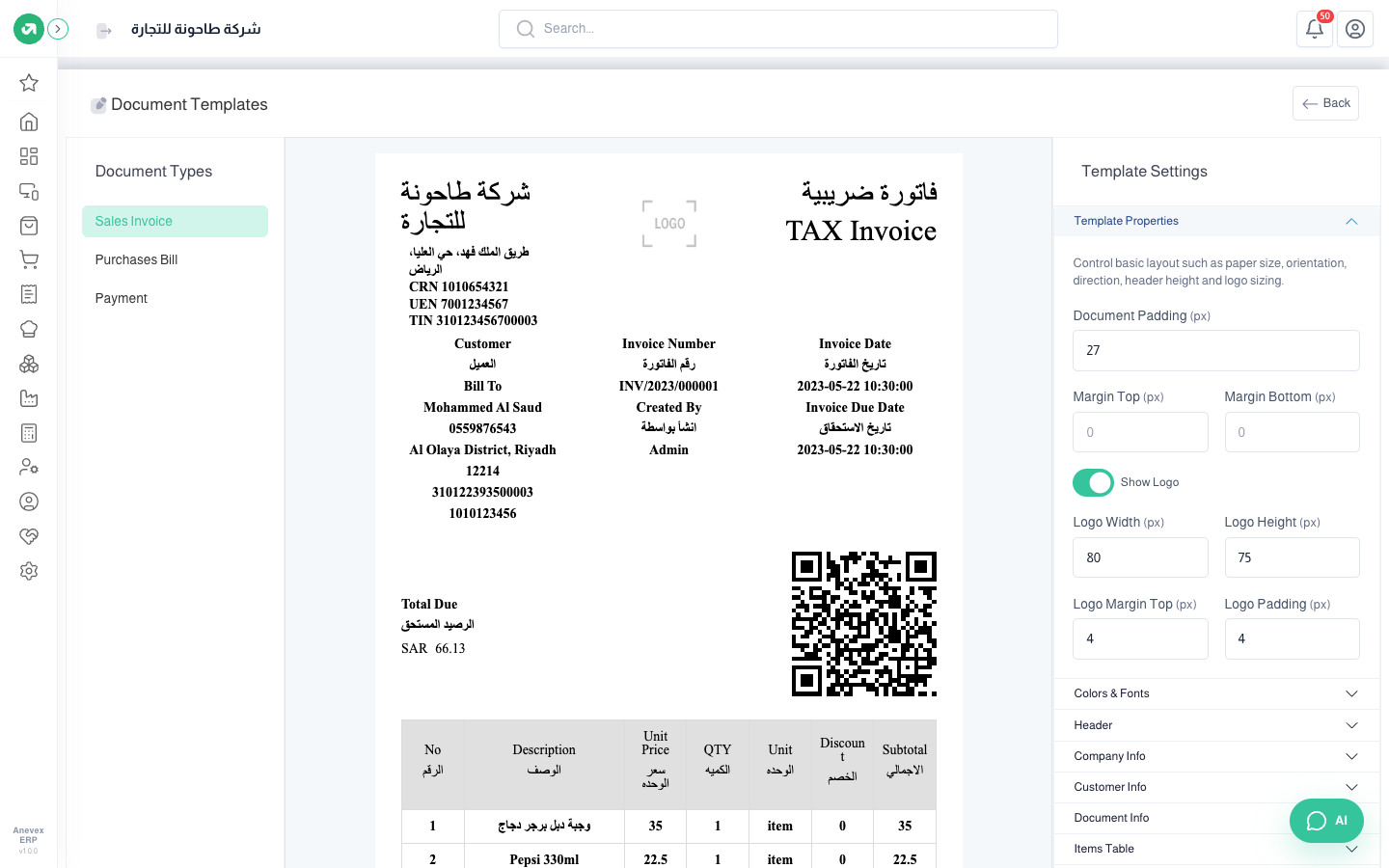Open the receipt icon in the sidebar
Screen dimensions: 1389x868
(29, 294)
